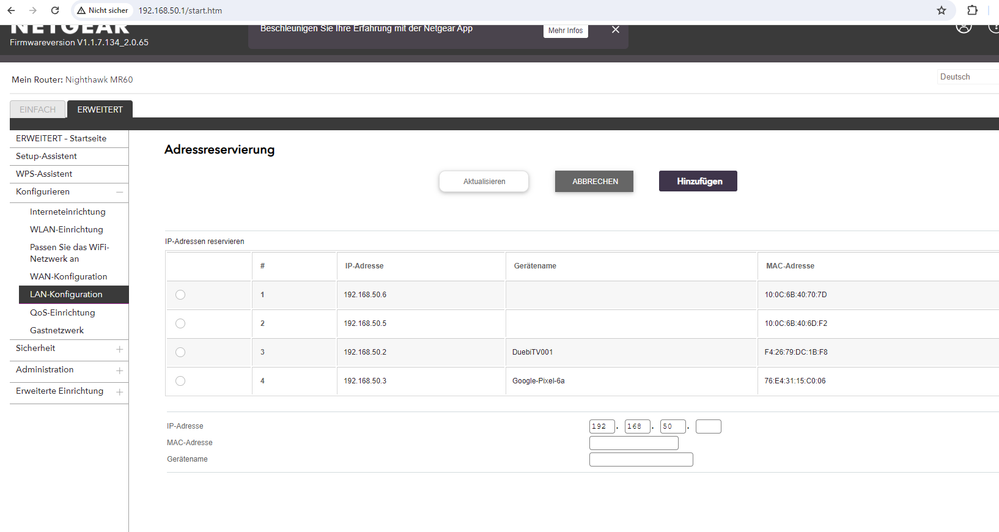This screenshot has height=532, width=999.
Task: Open QoS-Einrichtung page
Action: pyautogui.click(x=62, y=313)
